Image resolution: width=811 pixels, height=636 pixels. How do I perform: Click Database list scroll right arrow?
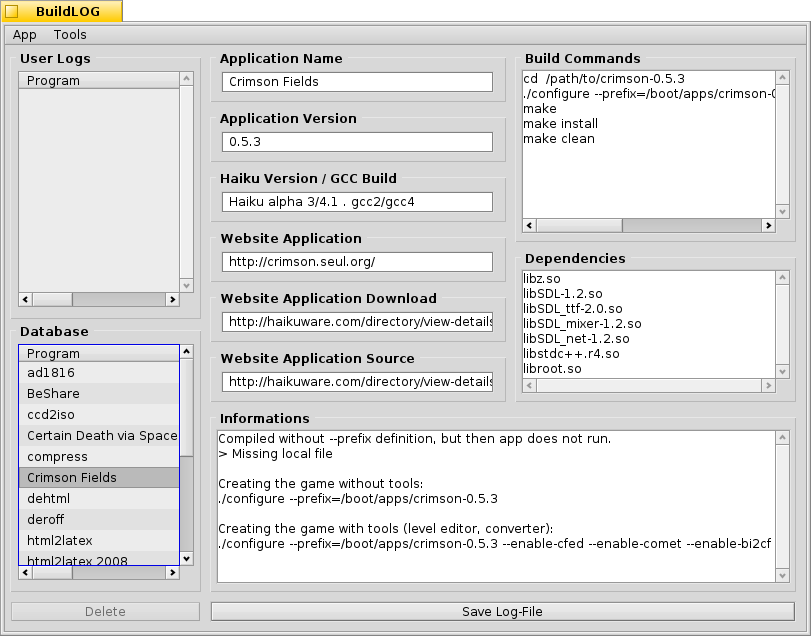173,572
